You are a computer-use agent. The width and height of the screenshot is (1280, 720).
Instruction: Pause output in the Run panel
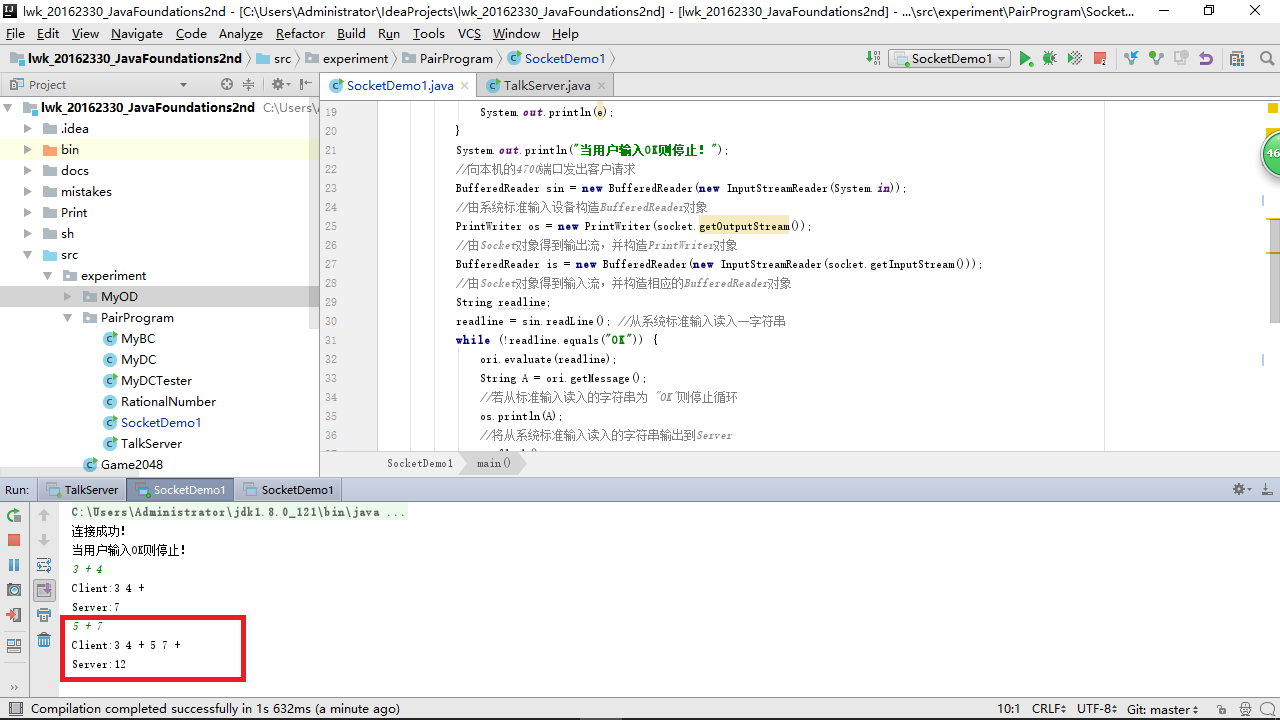(14, 565)
